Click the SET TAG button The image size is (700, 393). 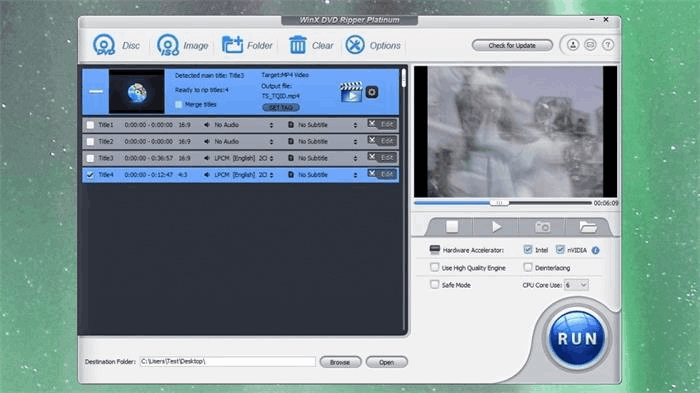(281, 108)
